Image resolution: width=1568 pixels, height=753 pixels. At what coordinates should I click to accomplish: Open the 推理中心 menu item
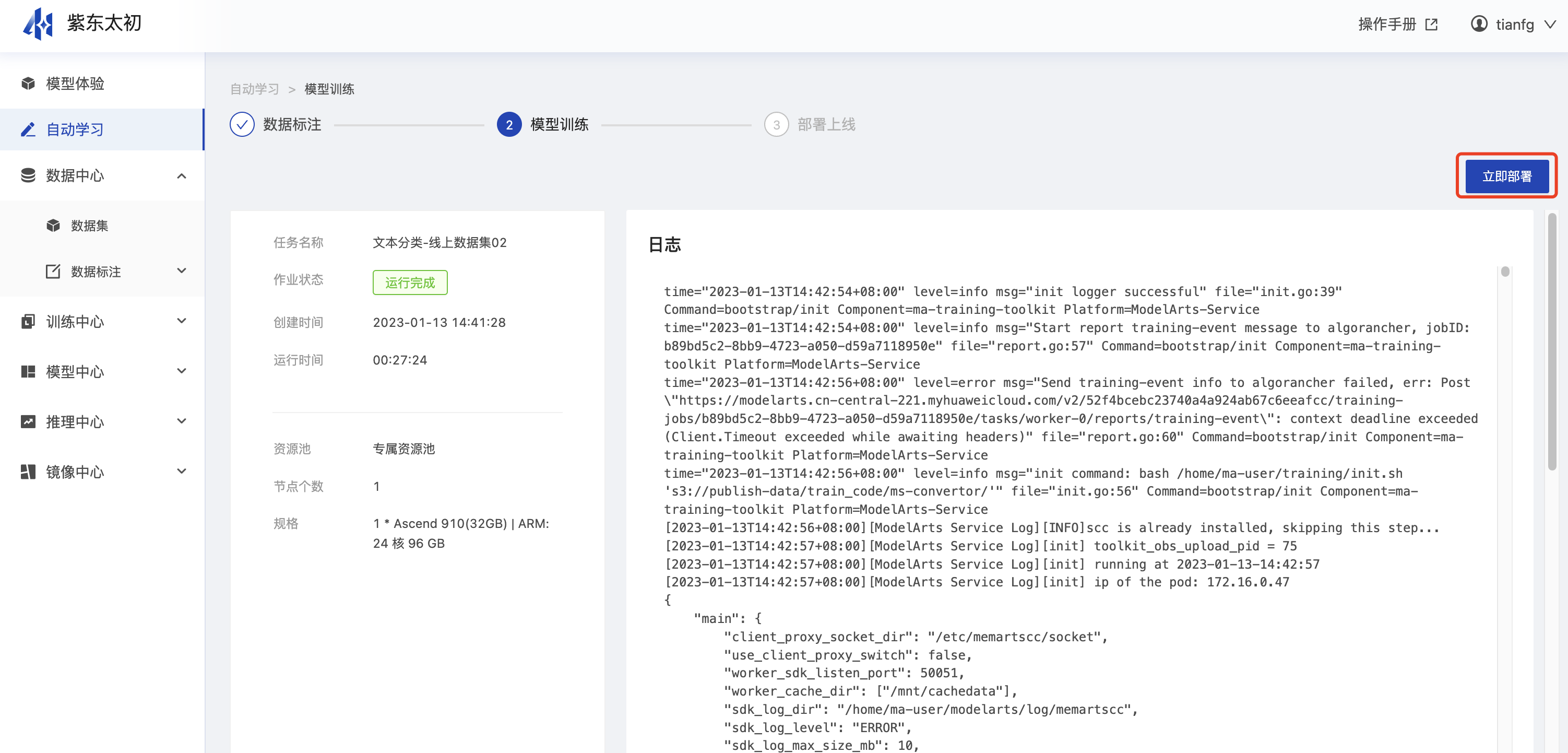click(102, 421)
